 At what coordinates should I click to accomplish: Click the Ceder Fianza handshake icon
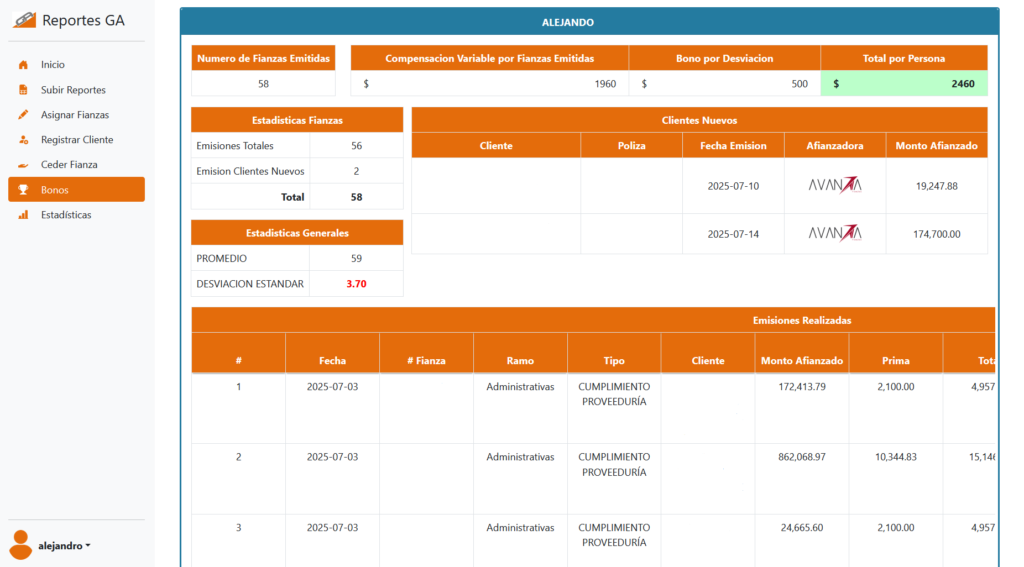[x=23, y=165]
